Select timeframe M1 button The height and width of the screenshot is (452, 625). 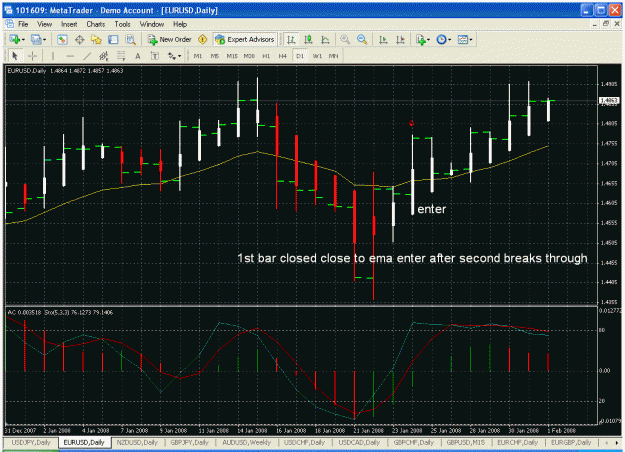198,56
